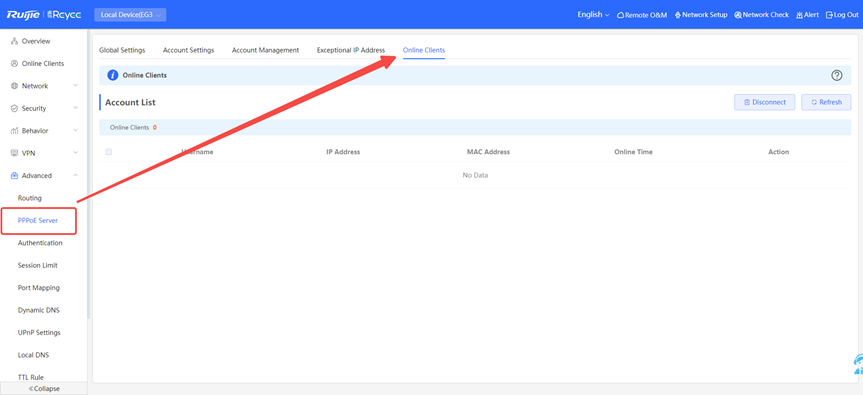
Task: Open Local DNS menu item
Action: click(34, 355)
